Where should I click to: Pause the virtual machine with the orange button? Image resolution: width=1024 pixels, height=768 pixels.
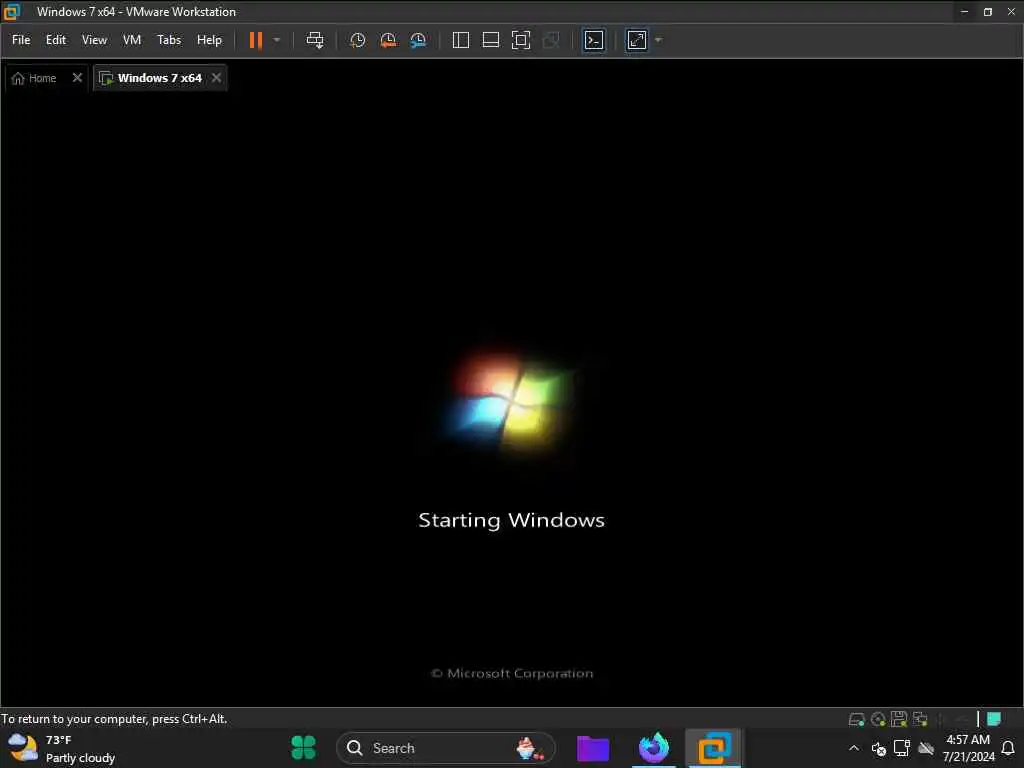[255, 40]
